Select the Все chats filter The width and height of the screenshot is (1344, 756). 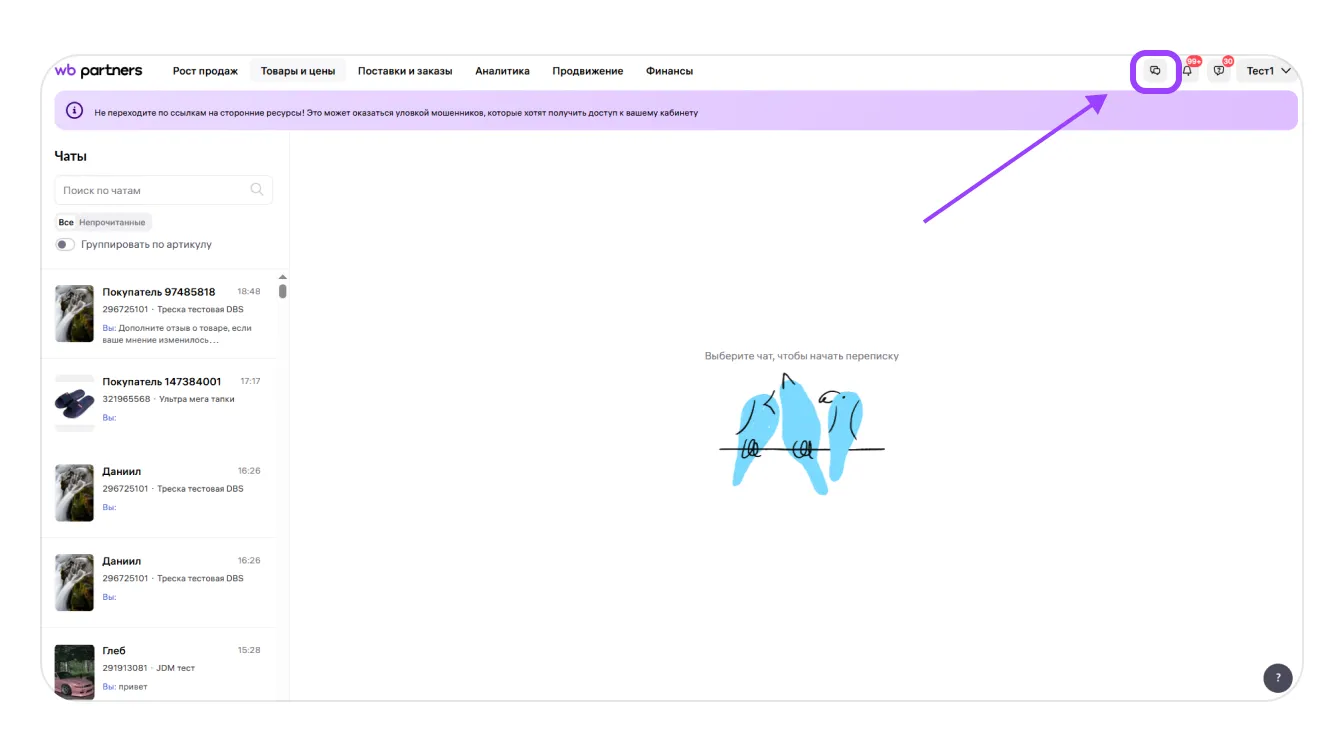pos(66,222)
